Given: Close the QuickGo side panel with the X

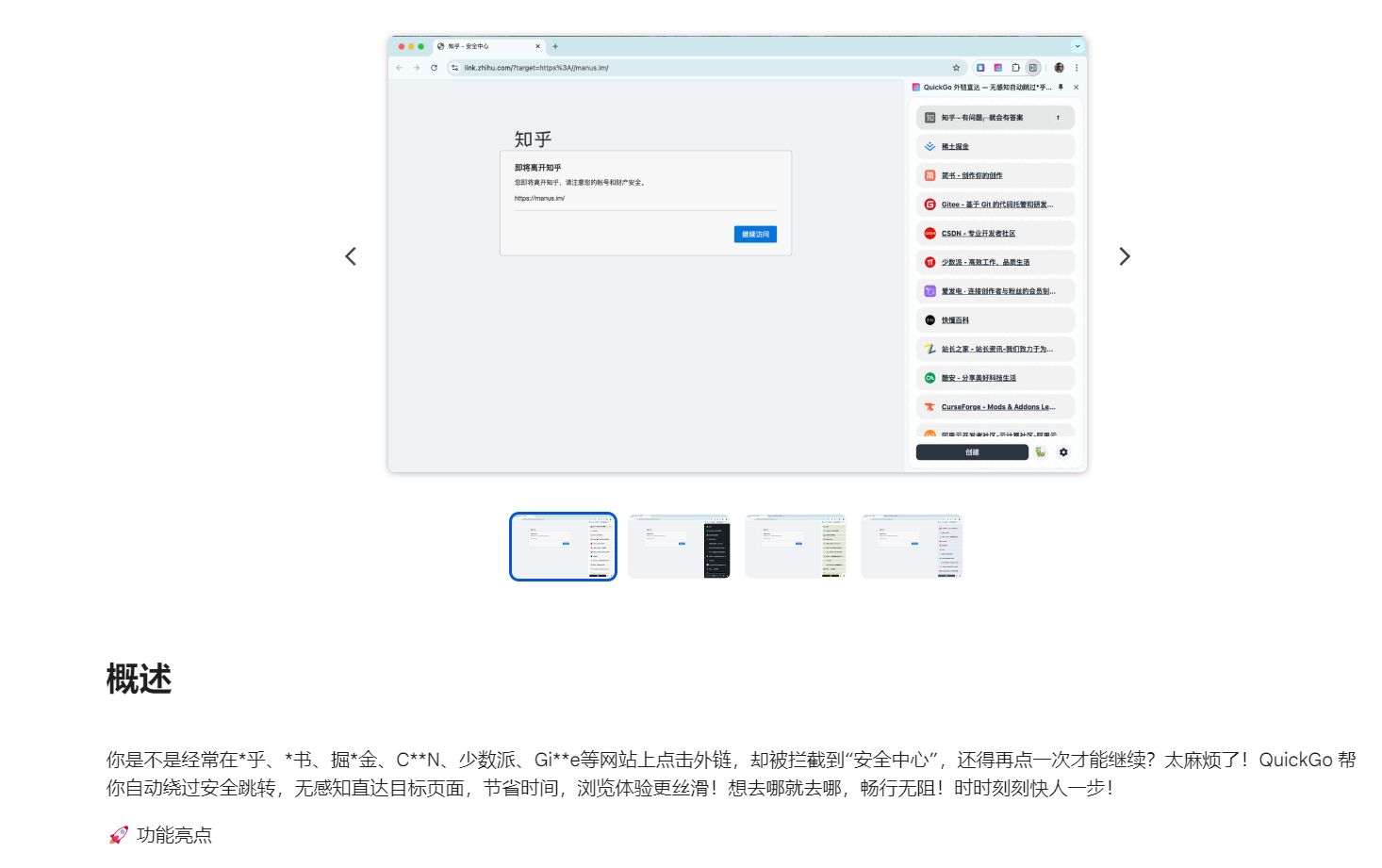Looking at the screenshot, I should click(x=1076, y=87).
